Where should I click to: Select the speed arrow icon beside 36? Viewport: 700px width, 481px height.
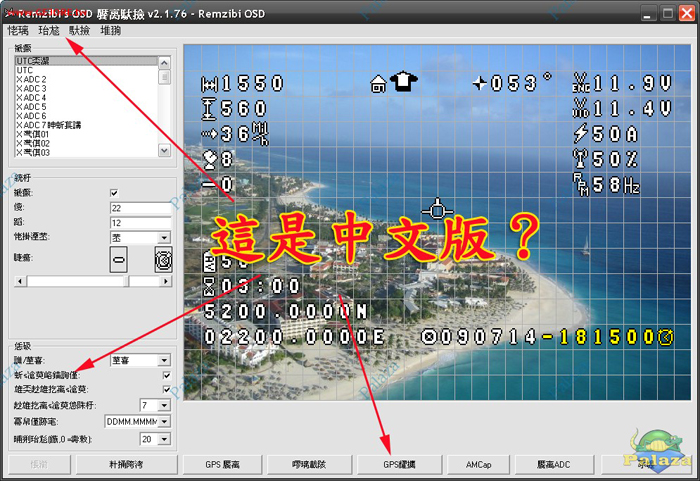pos(209,134)
